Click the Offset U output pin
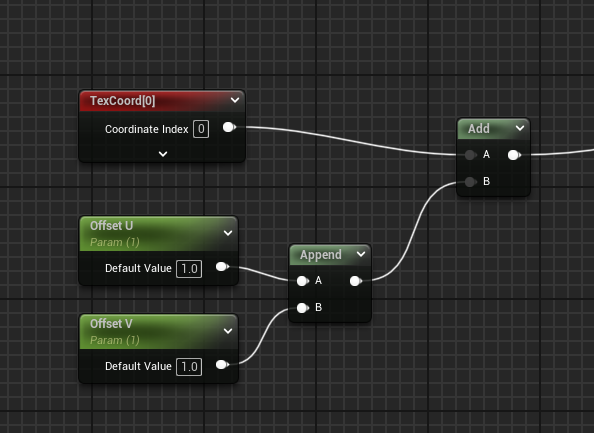This screenshot has height=433, width=594. 222,267
